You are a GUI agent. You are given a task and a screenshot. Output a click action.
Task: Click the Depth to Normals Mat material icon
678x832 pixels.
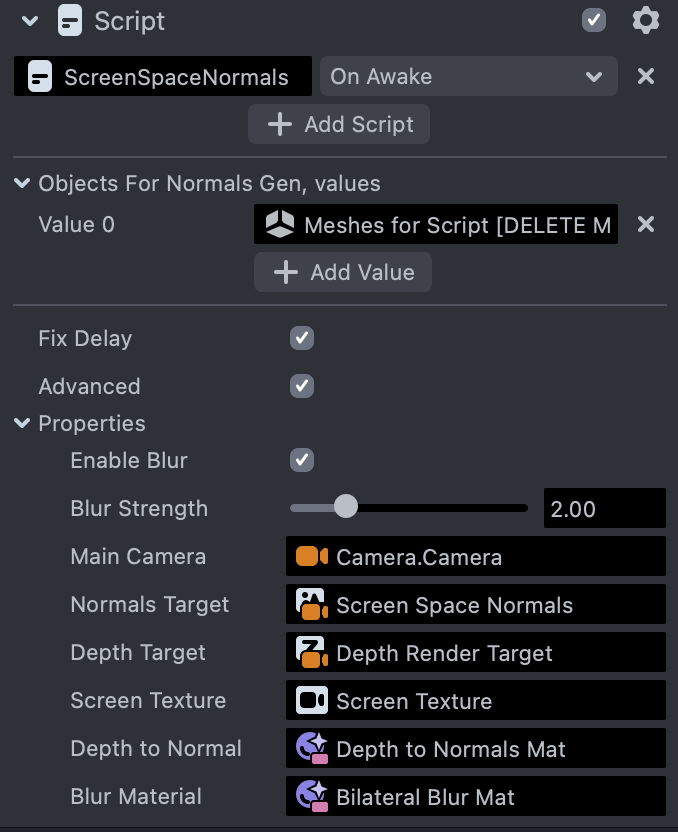pyautogui.click(x=312, y=748)
